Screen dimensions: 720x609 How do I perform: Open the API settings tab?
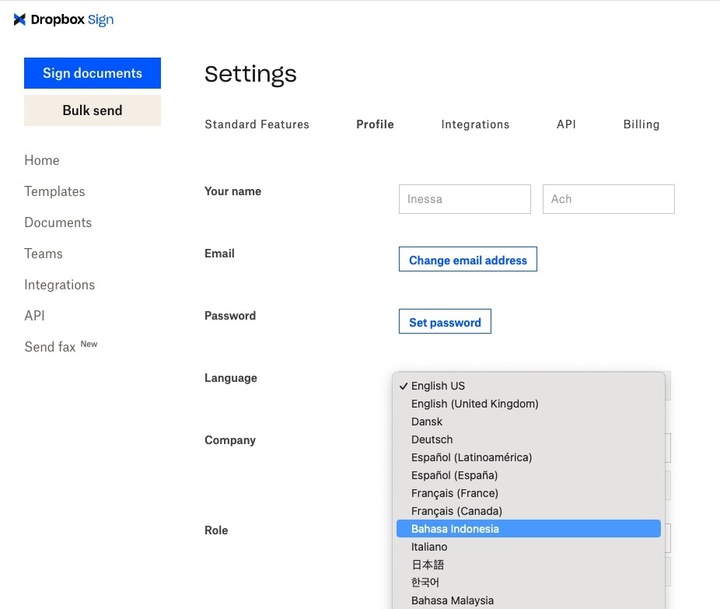point(566,124)
